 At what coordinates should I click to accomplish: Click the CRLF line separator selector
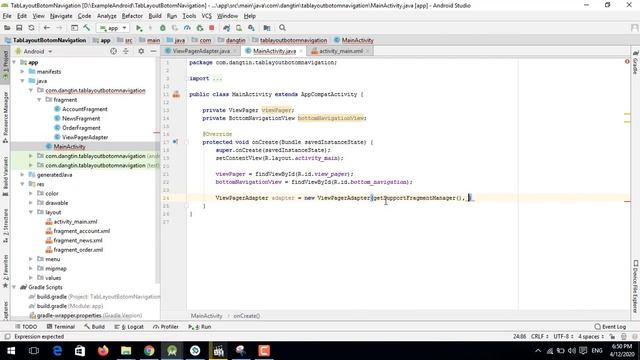[539, 336]
